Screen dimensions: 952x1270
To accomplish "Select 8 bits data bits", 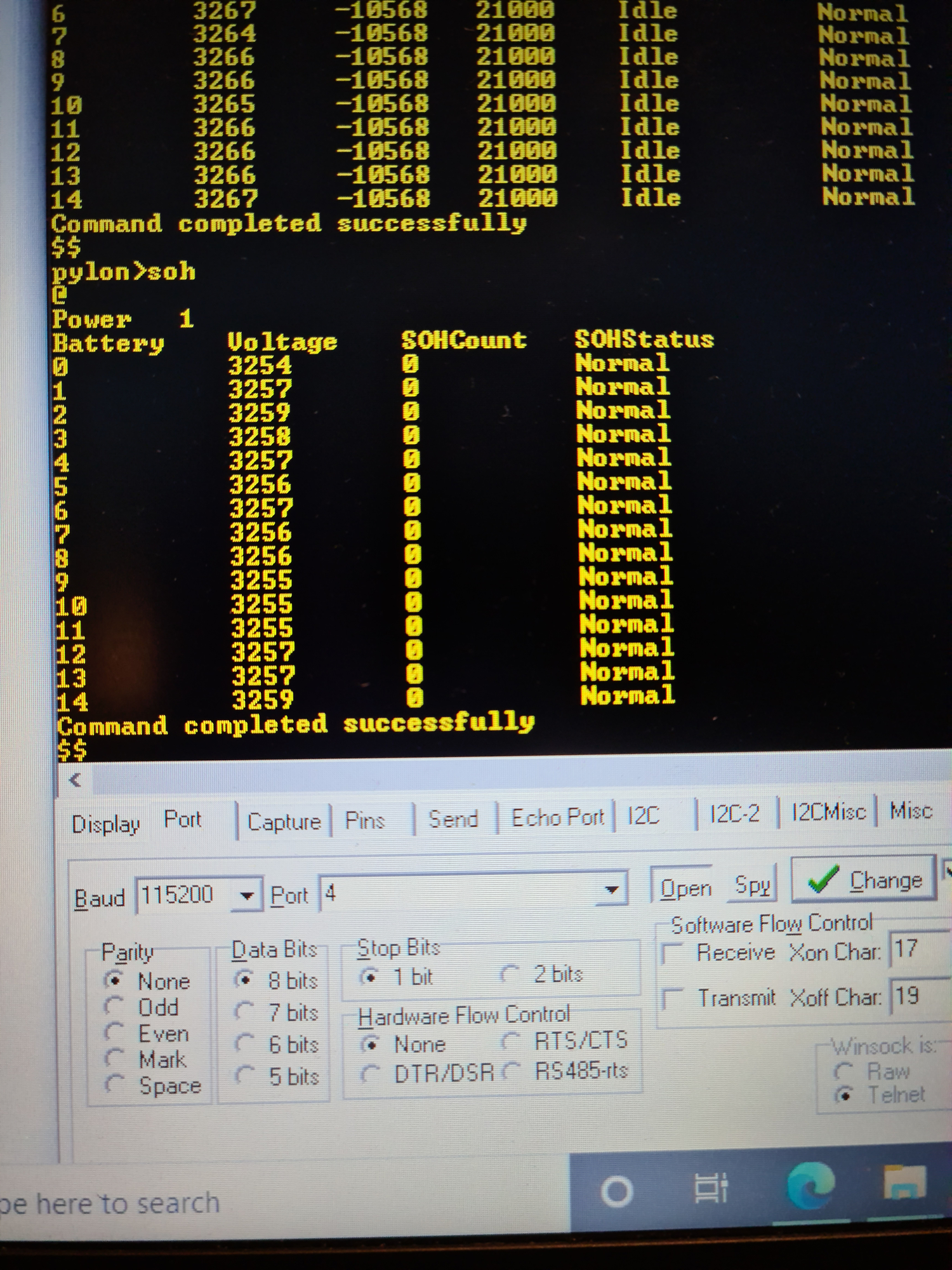I will click(277, 980).
